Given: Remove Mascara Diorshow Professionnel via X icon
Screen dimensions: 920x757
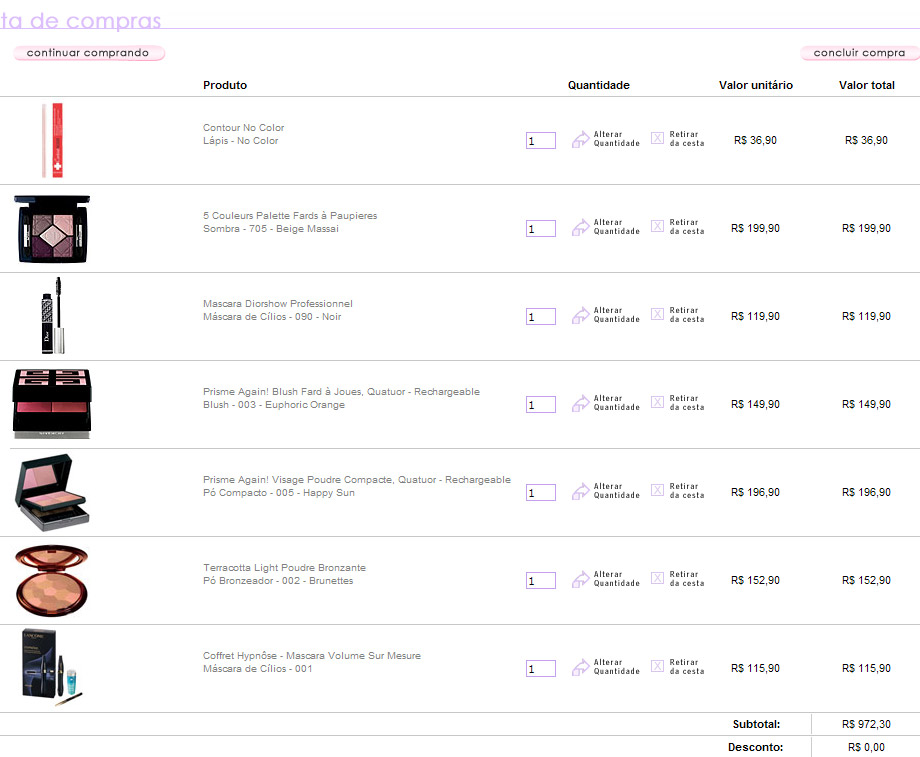Looking at the screenshot, I should [x=657, y=314].
